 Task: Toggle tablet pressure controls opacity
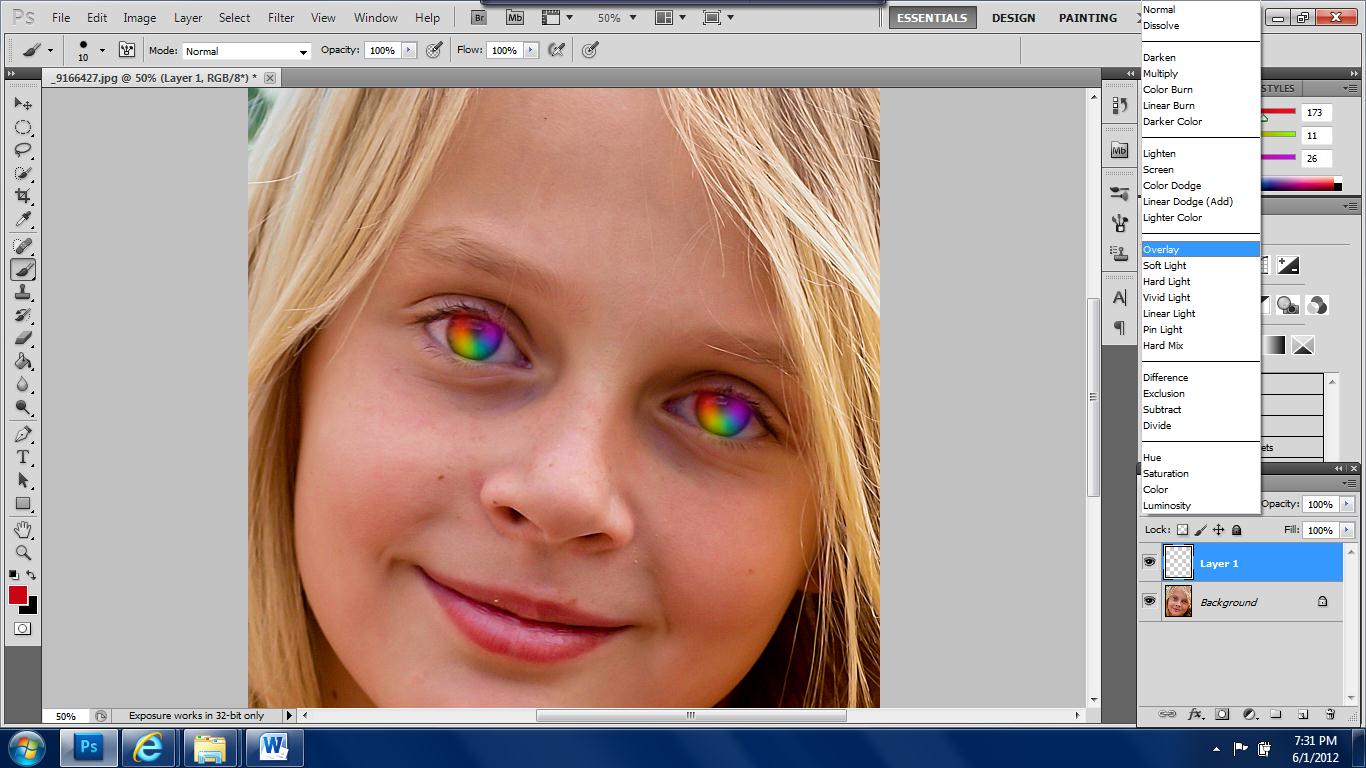click(x=434, y=50)
